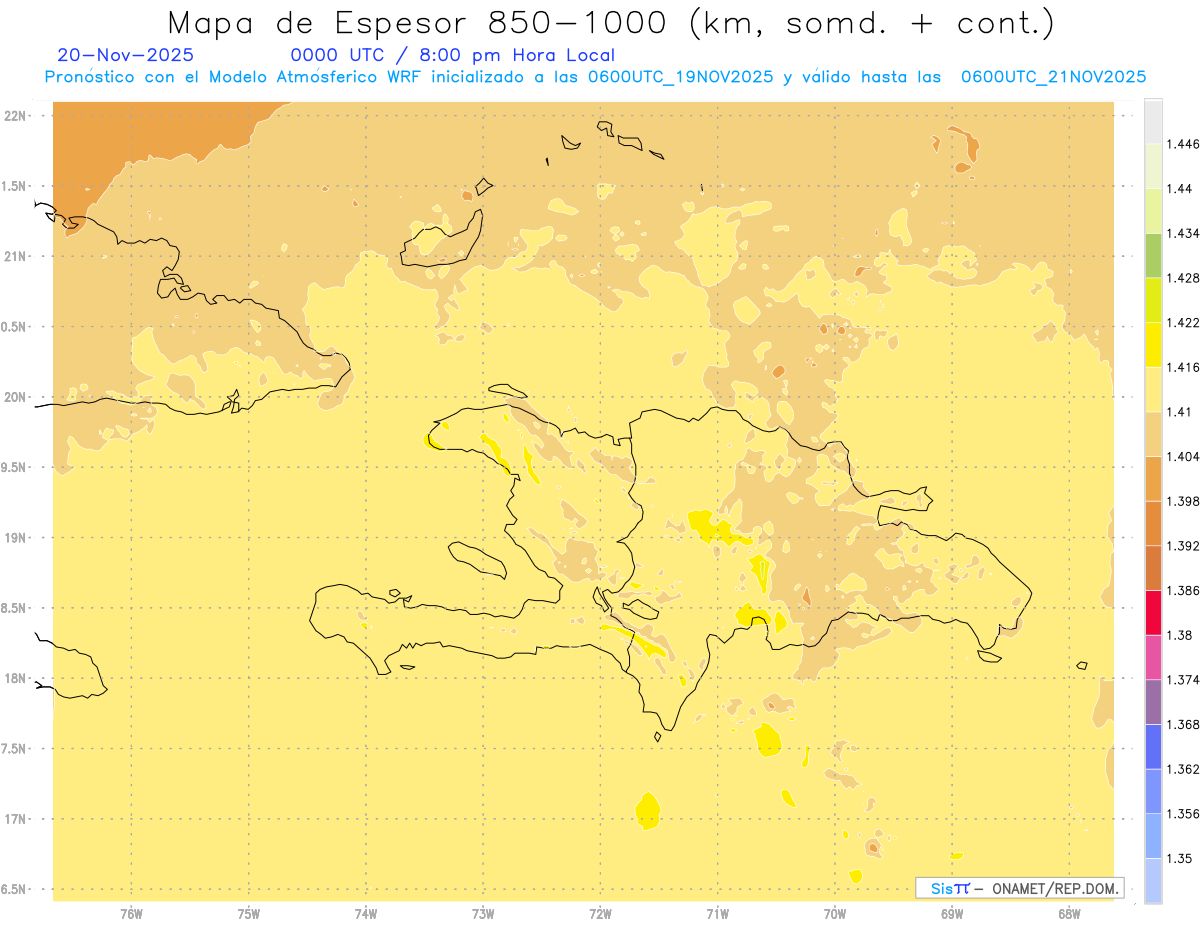Click the 20N latitude label
Viewport: 1200px width, 927px height.
(x=16, y=397)
